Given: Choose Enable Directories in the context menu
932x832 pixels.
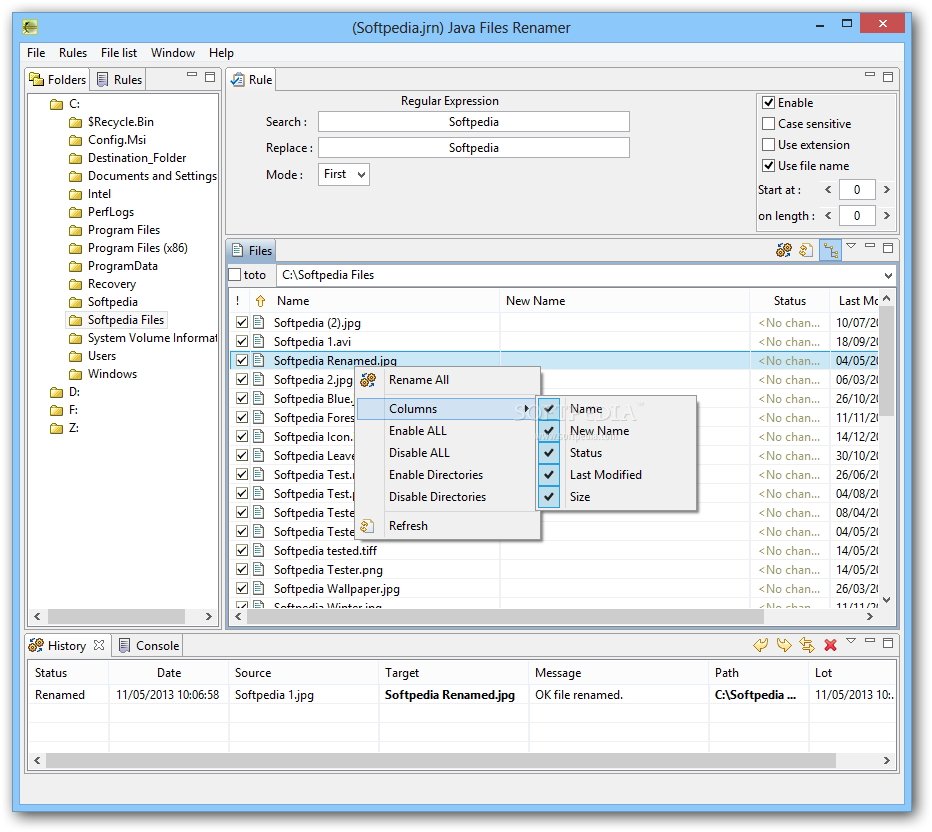Looking at the screenshot, I should click(450, 475).
